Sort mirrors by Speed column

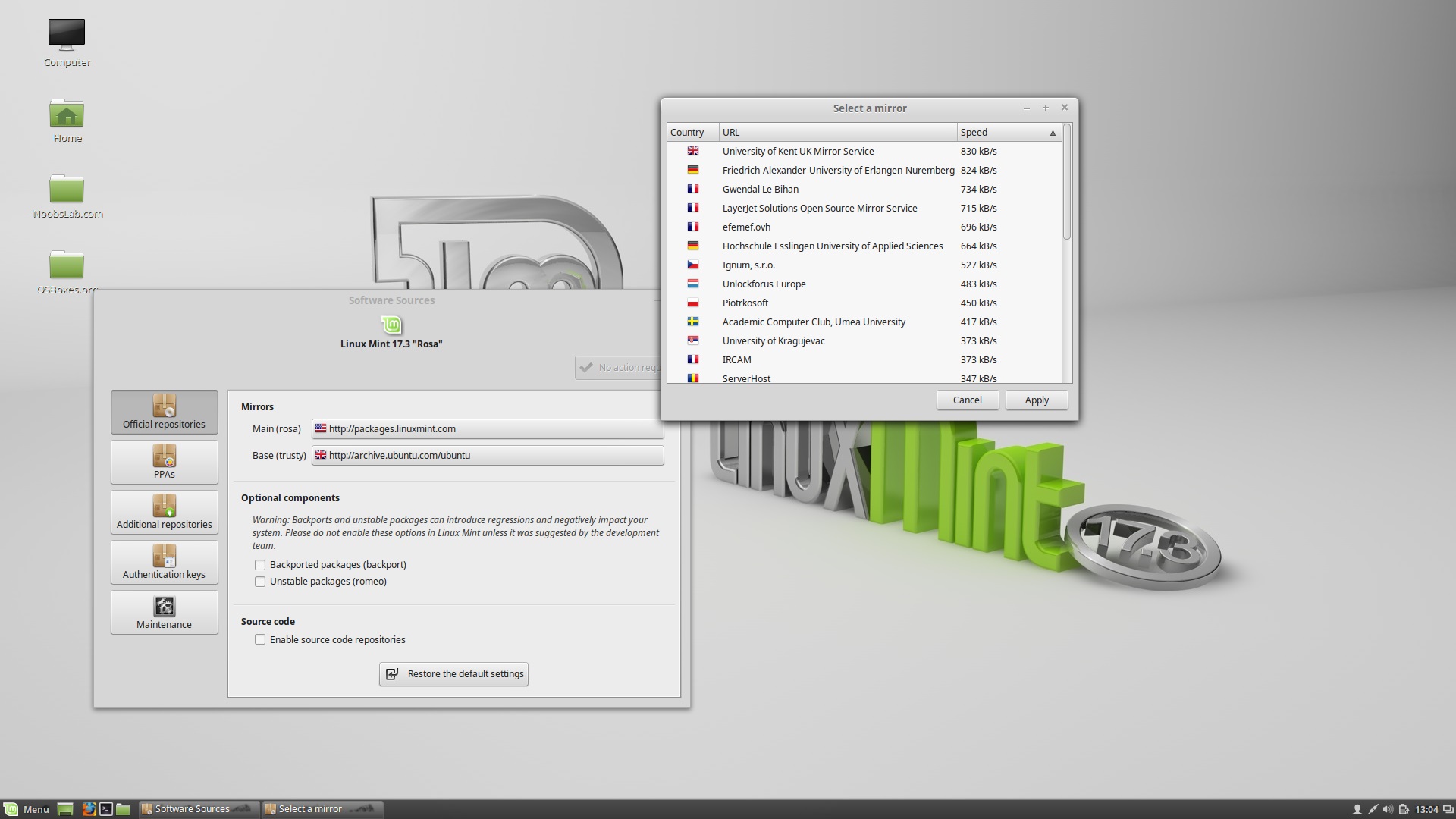coord(1009,133)
